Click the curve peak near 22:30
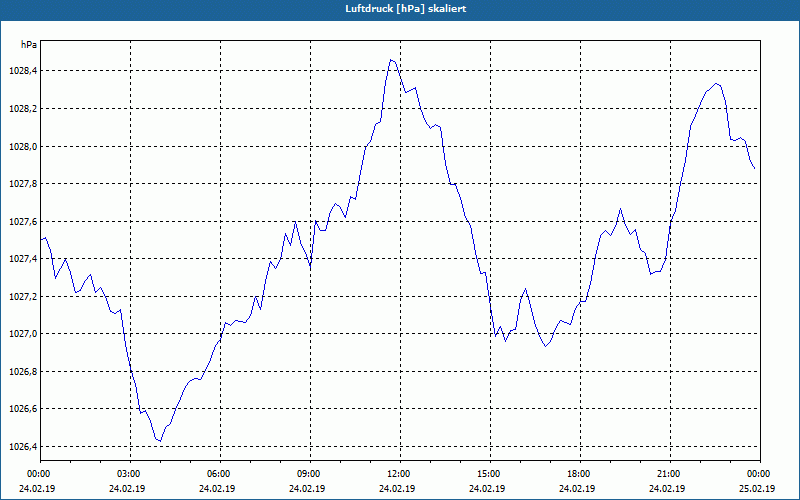This screenshot has width=800, height=500. point(716,84)
